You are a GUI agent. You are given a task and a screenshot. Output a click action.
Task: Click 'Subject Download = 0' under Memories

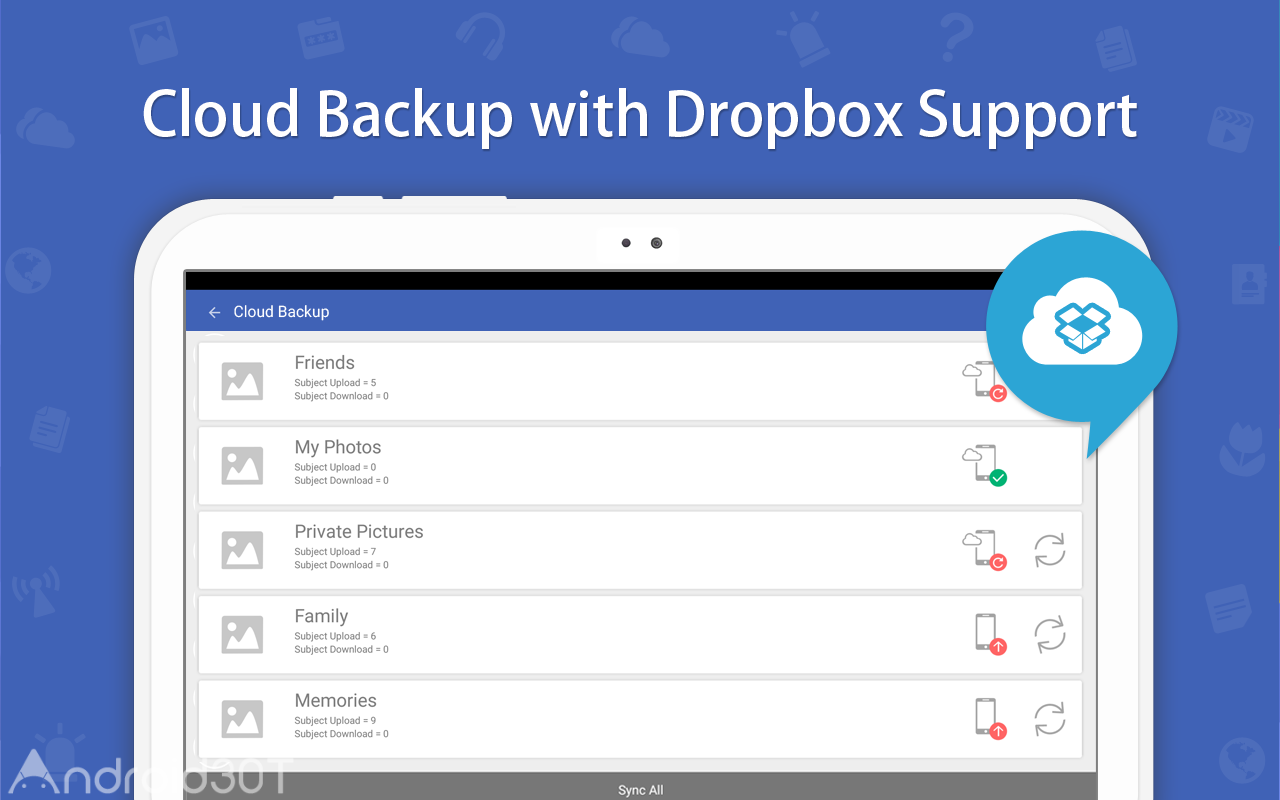click(341, 734)
